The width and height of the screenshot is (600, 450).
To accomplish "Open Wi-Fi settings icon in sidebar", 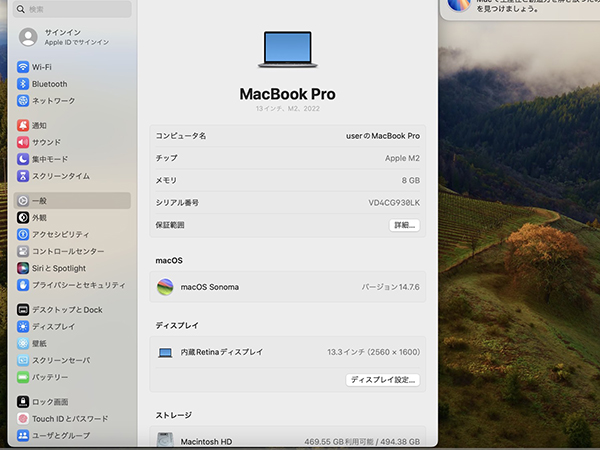I will click(x=23, y=67).
